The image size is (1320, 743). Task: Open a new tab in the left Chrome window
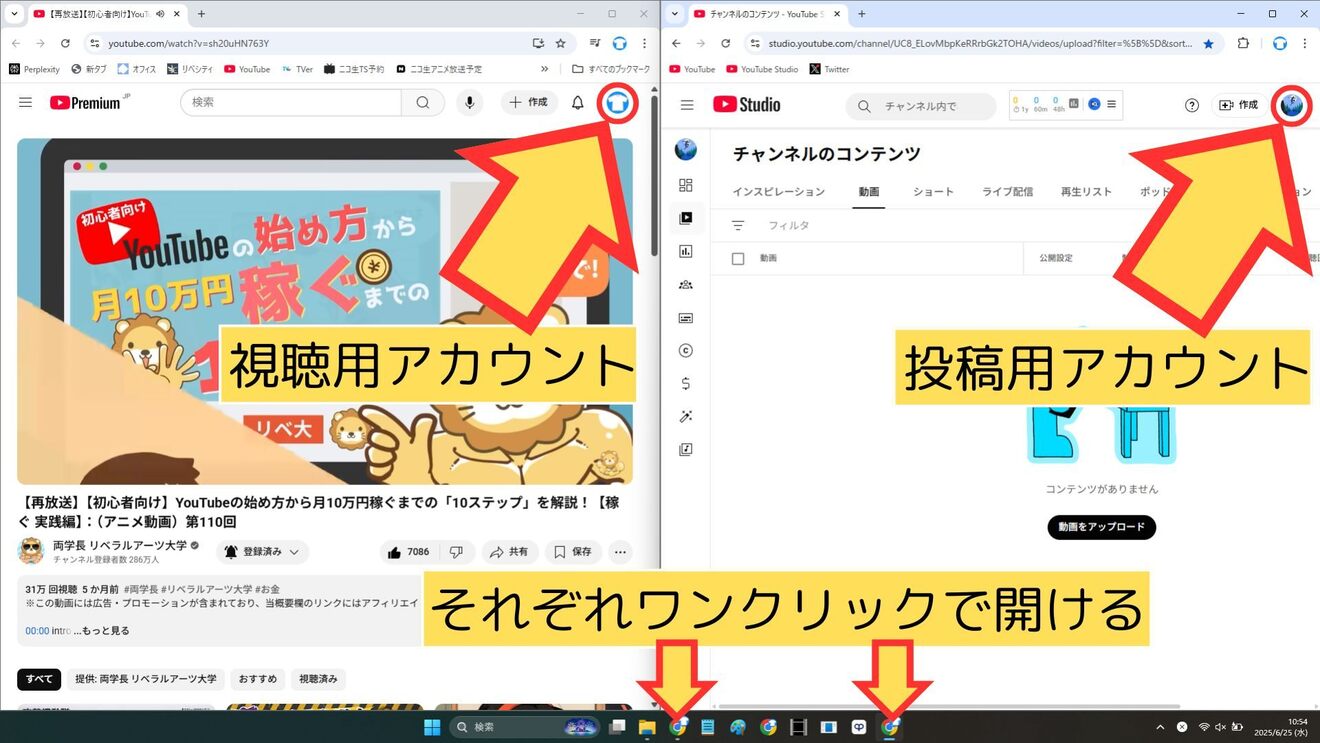pos(201,14)
